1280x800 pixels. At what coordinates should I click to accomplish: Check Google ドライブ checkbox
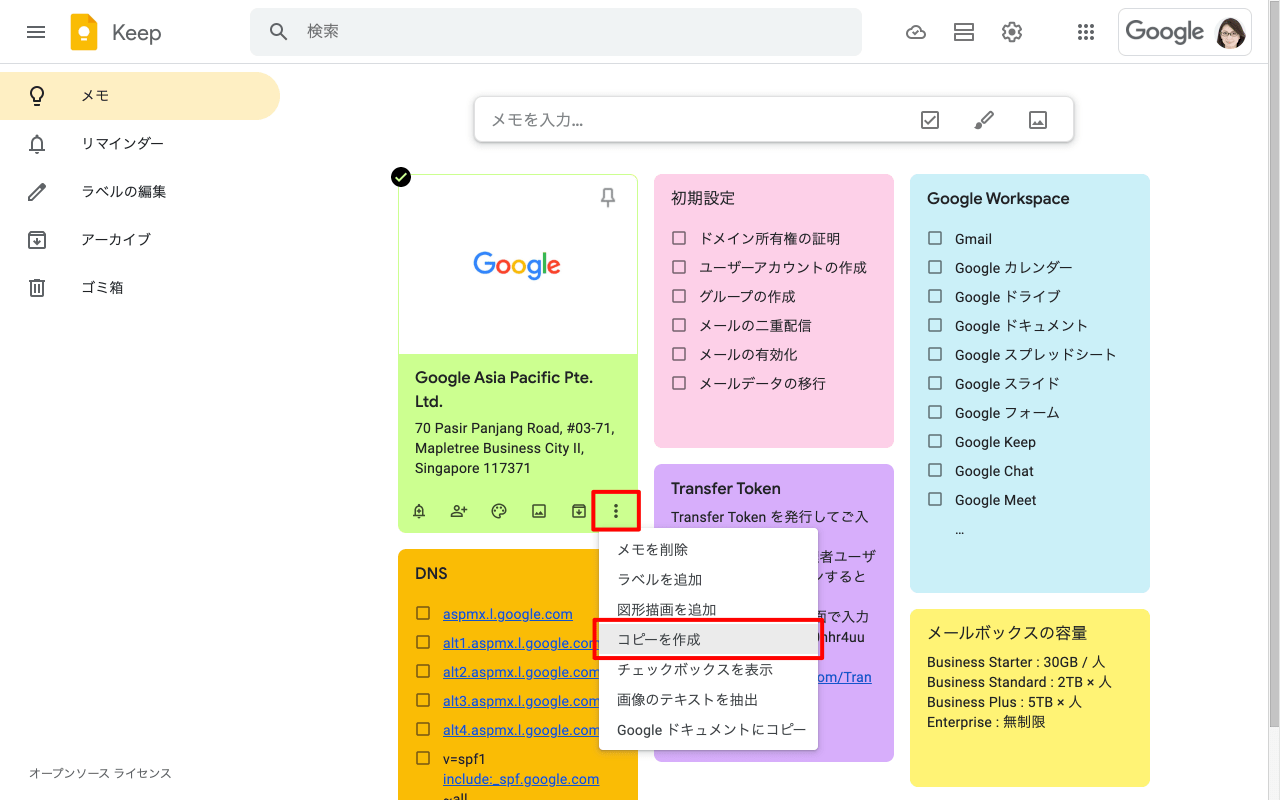coord(935,296)
